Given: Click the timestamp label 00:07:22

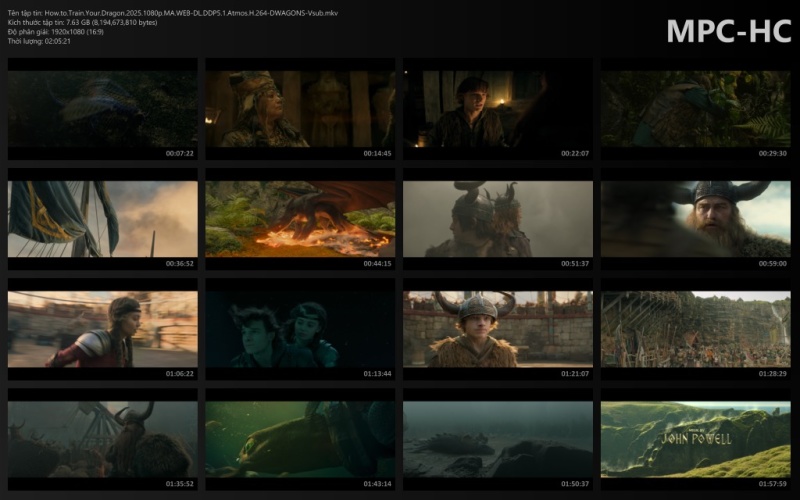Looking at the screenshot, I should pyautogui.click(x=180, y=154).
